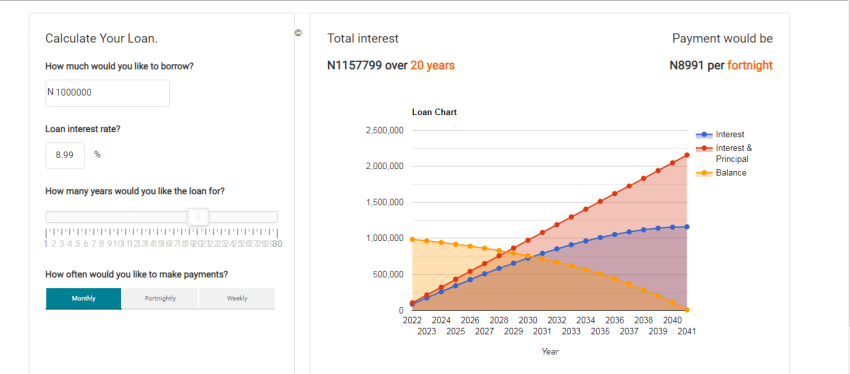Click the loan interest rate field

(65, 156)
